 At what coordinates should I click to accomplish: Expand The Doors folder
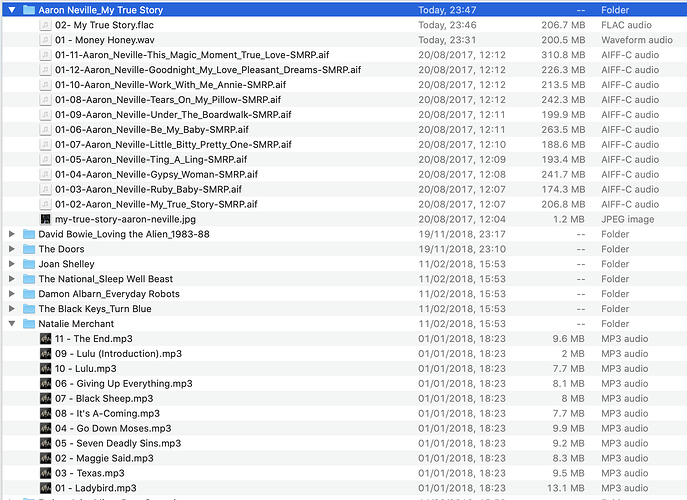pyautogui.click(x=12, y=249)
